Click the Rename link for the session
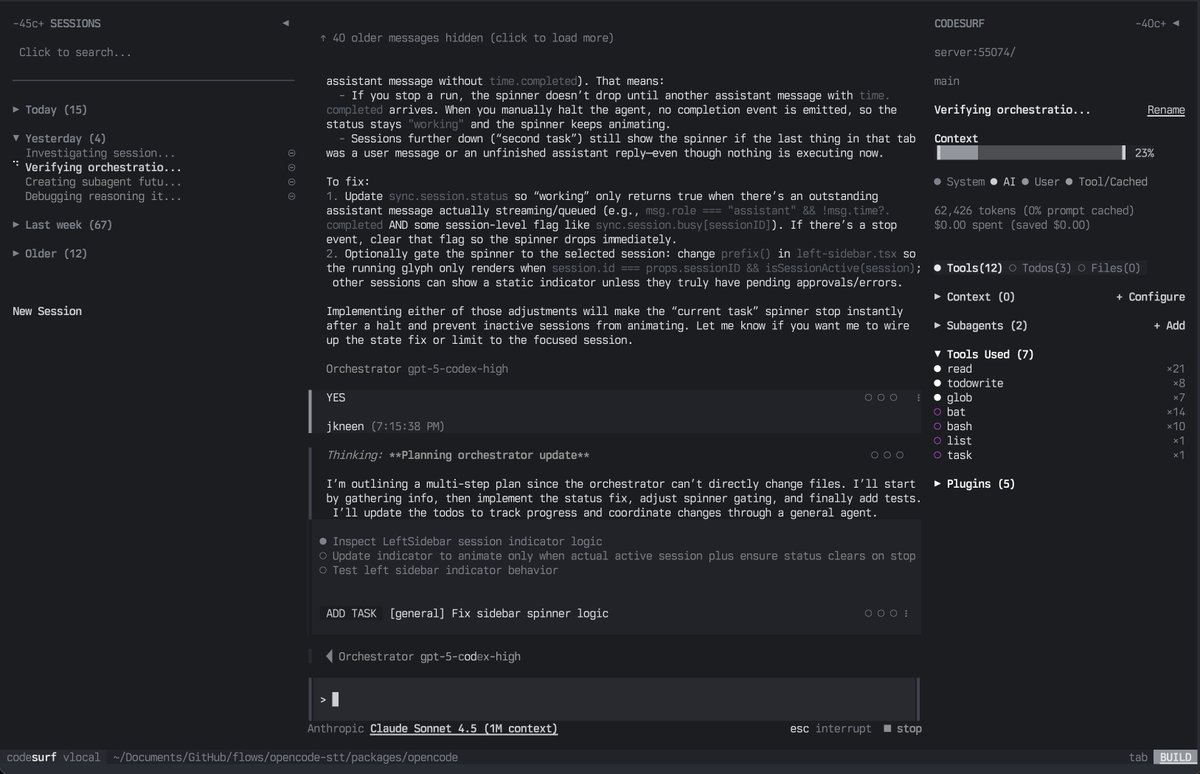Image resolution: width=1200 pixels, height=774 pixels. 1166,110
